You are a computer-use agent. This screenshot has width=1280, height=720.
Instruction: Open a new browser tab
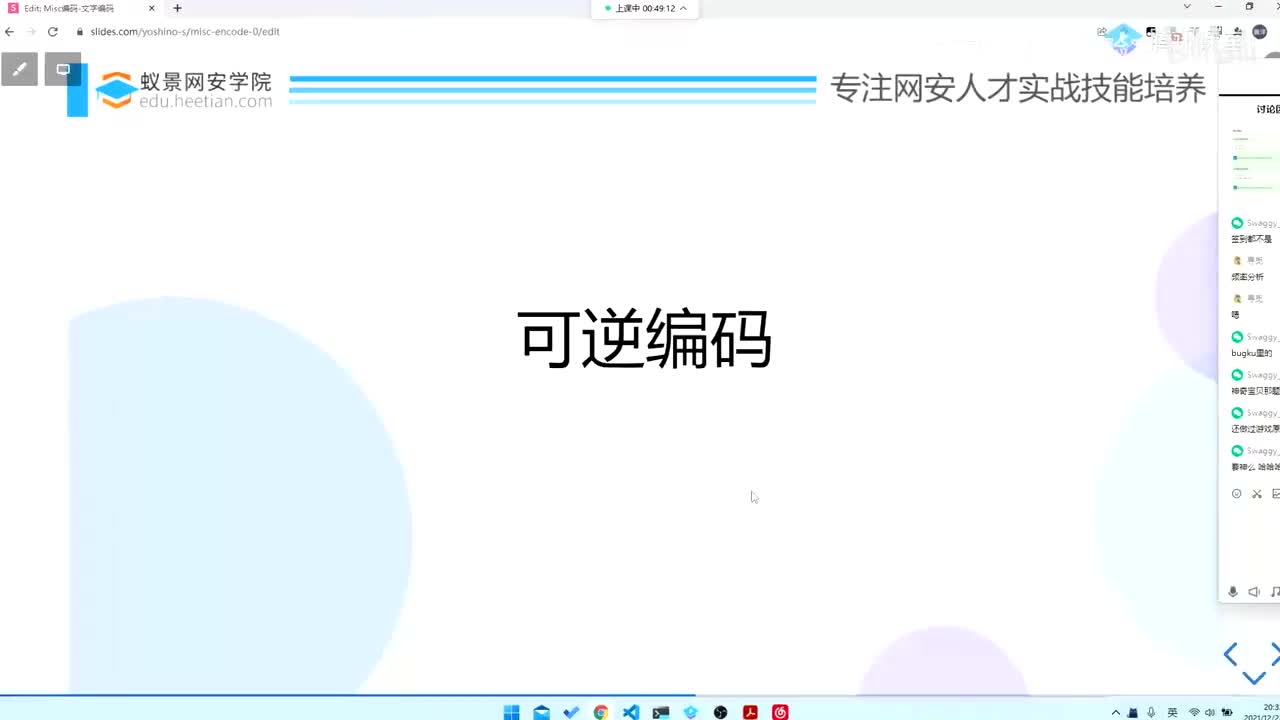click(177, 8)
